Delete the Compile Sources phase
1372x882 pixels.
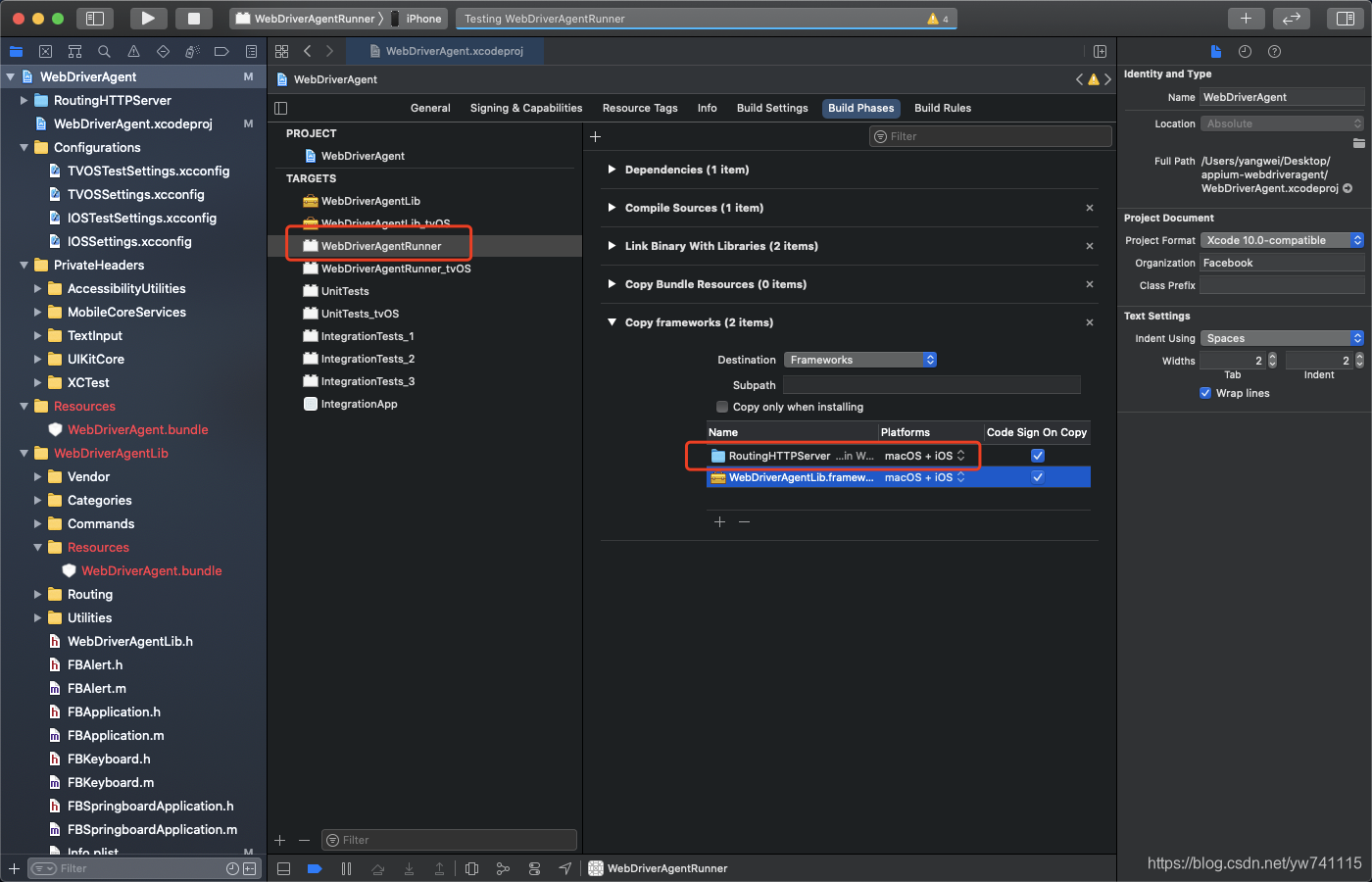pos(1090,208)
